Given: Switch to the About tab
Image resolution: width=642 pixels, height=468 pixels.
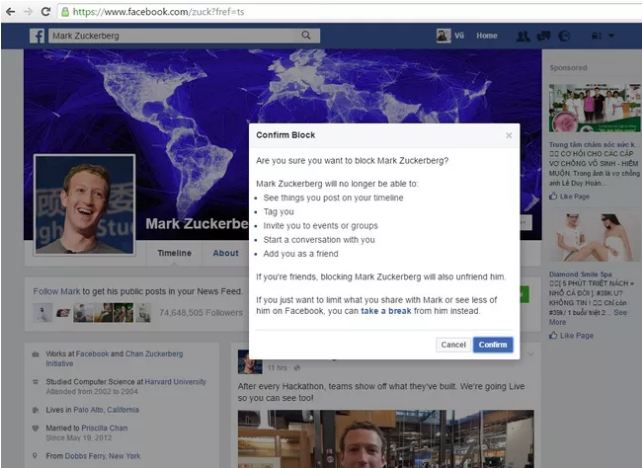Looking at the screenshot, I should coord(226,253).
